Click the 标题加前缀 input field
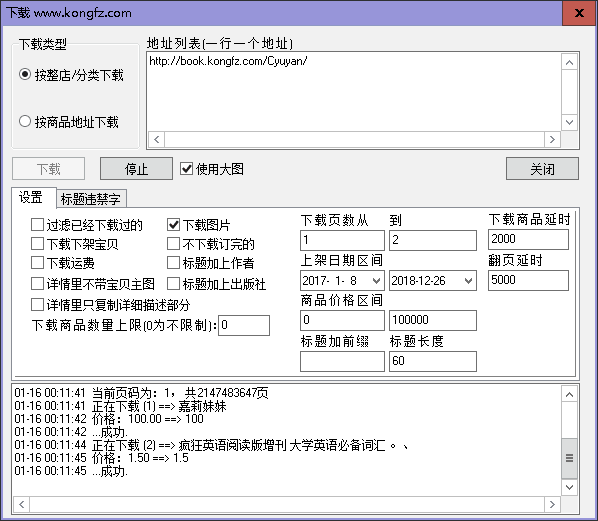598x521 pixels. (342, 361)
